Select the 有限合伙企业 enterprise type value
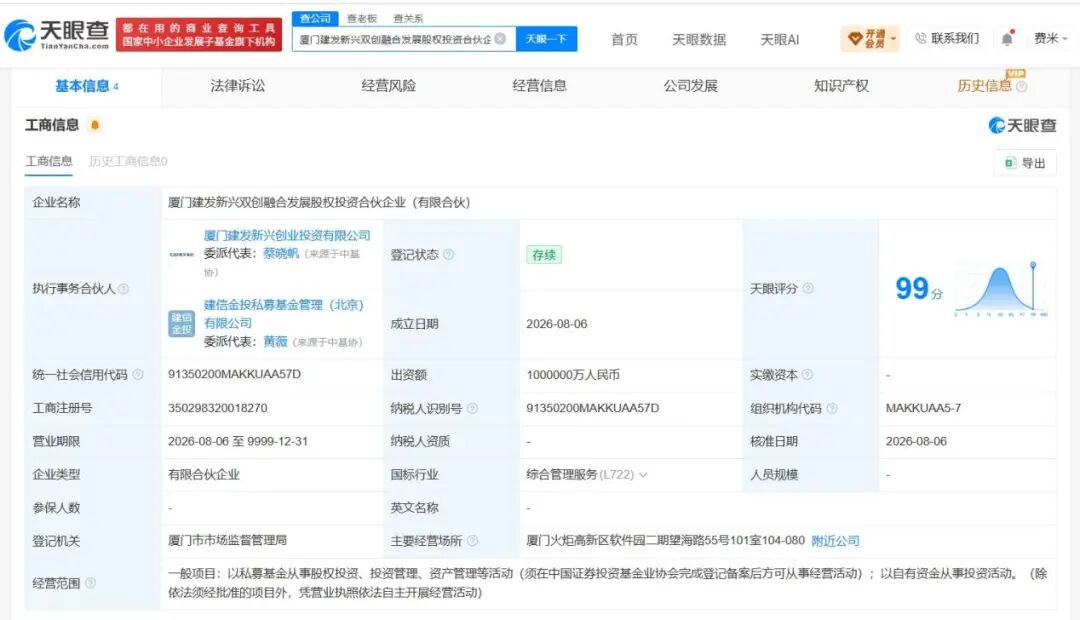 204,475
